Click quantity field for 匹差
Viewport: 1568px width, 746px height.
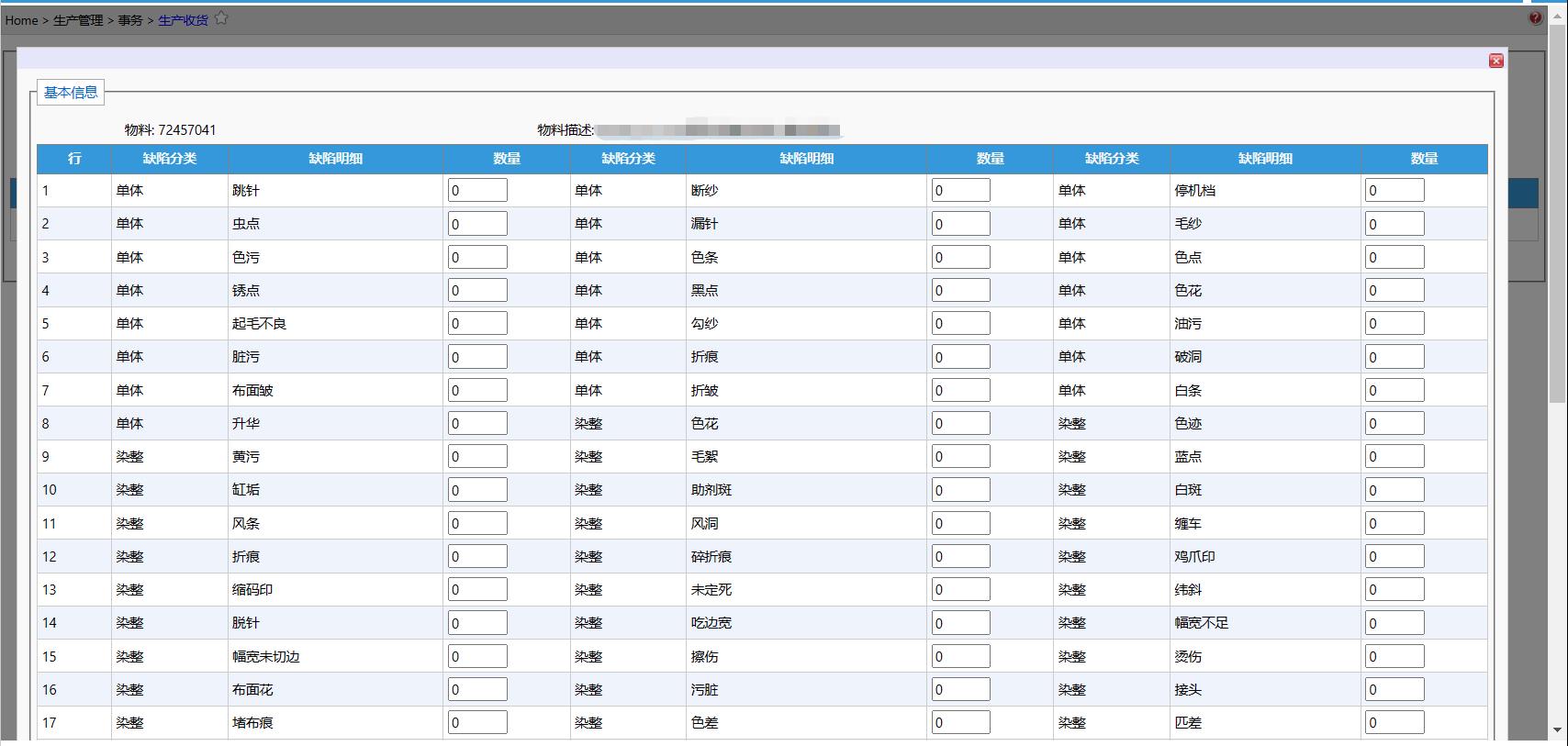pyautogui.click(x=1394, y=722)
